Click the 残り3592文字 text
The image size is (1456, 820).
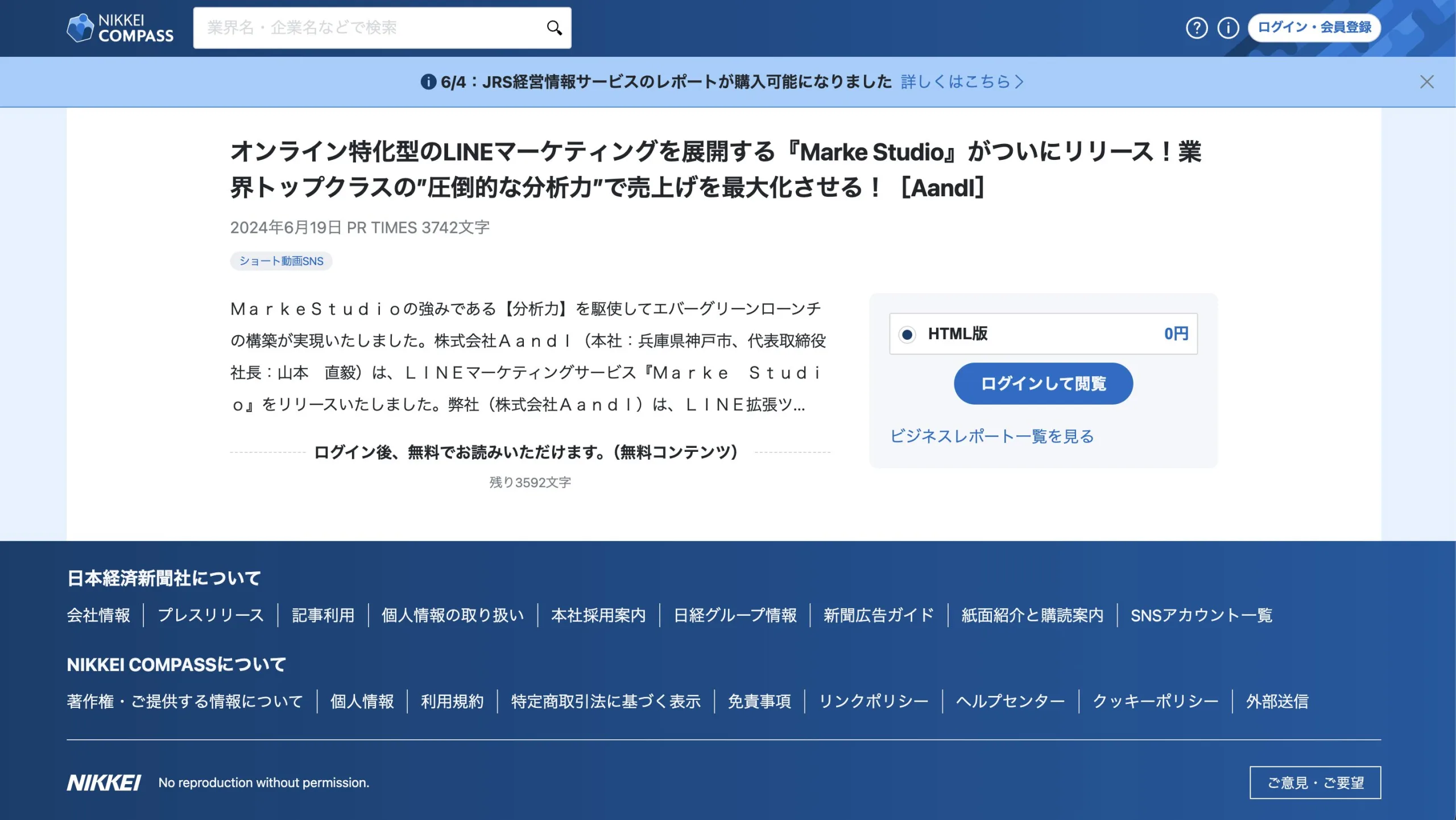click(530, 483)
